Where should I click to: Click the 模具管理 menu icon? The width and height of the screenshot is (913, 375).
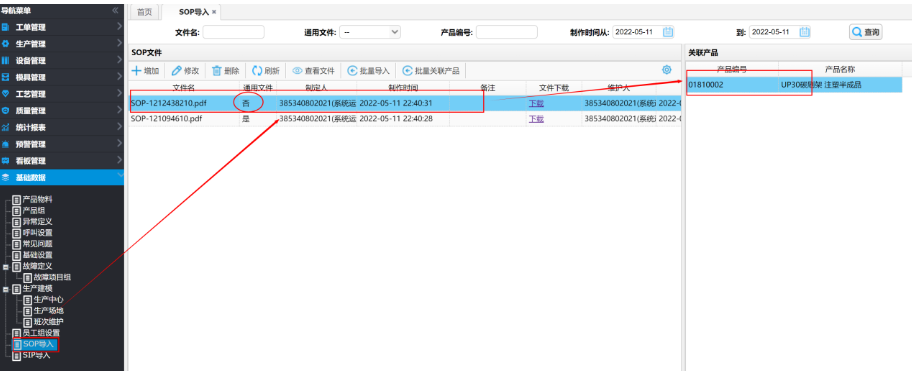click(x=5, y=77)
